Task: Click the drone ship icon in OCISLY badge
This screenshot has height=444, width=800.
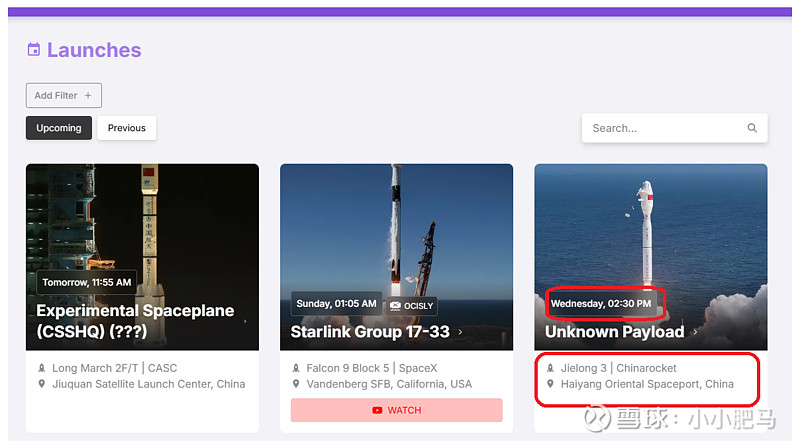Action: tap(395, 306)
